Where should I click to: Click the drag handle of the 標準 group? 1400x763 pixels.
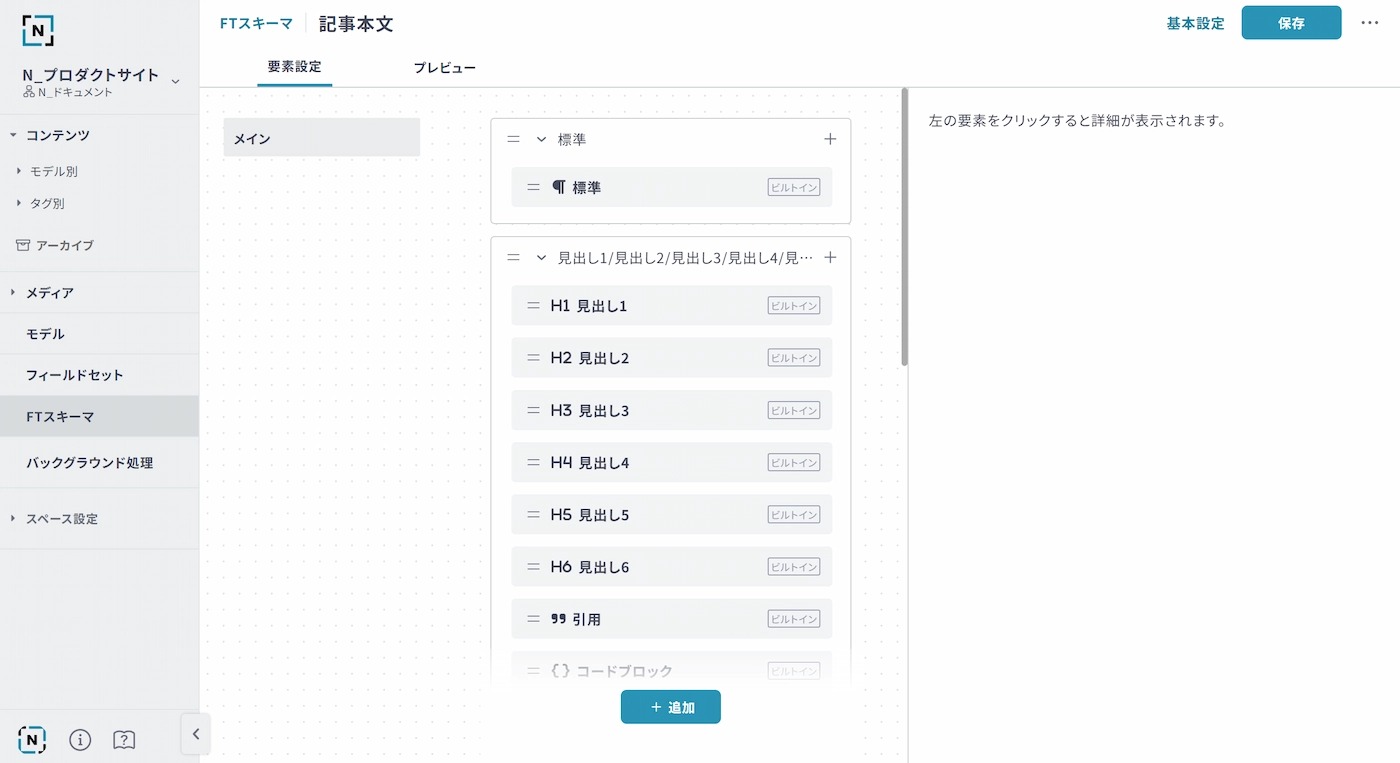coord(513,139)
